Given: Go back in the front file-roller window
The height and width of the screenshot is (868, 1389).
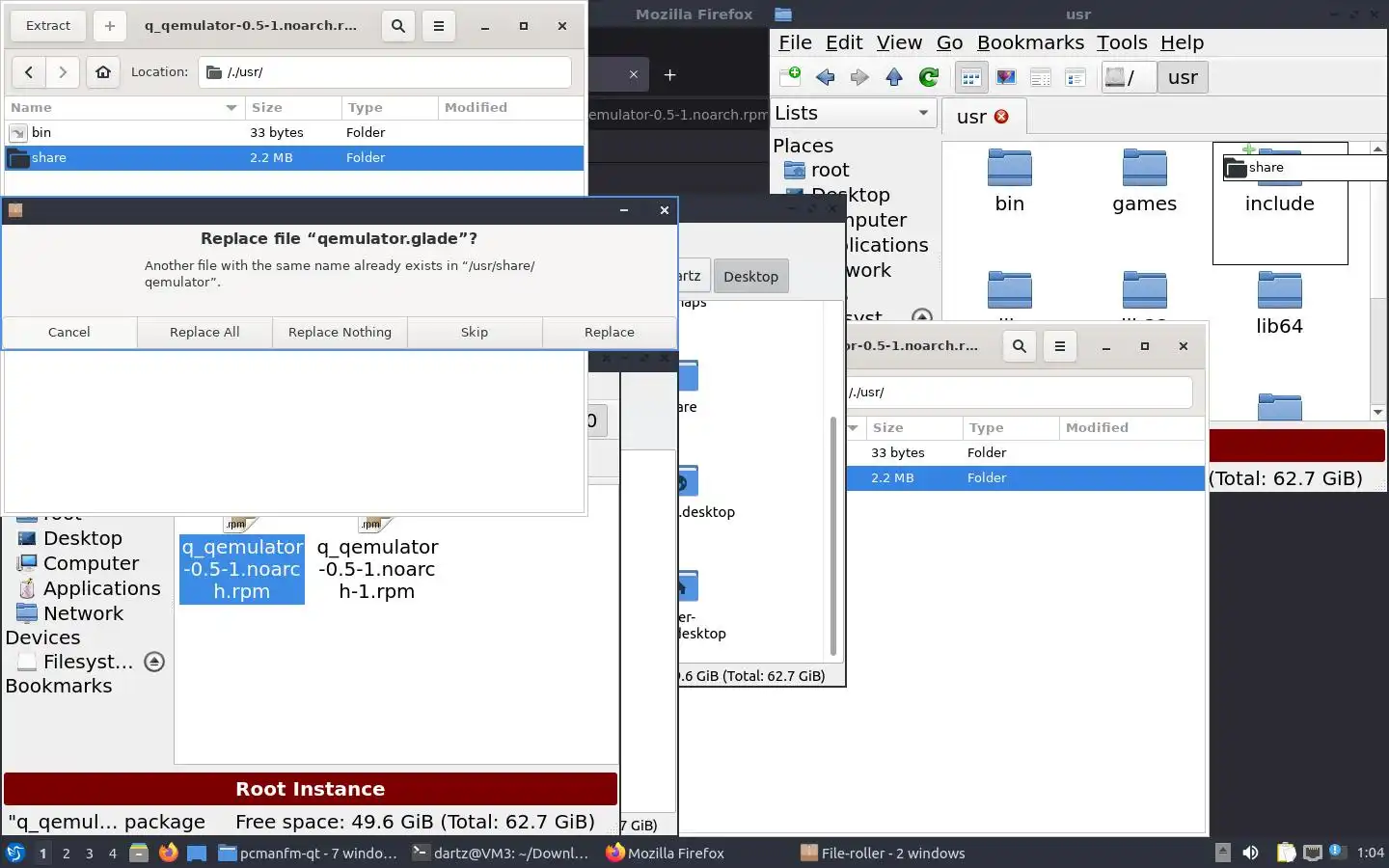Looking at the screenshot, I should (x=29, y=71).
